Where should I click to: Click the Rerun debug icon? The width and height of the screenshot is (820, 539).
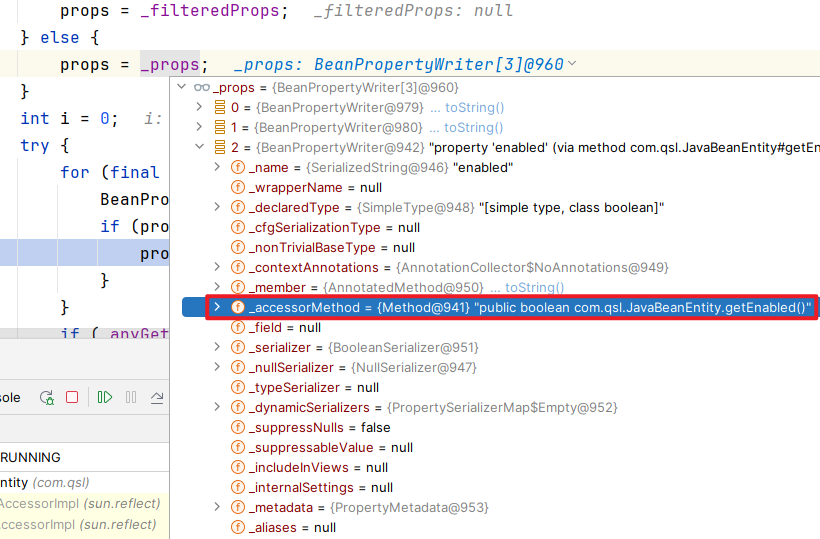click(46, 397)
